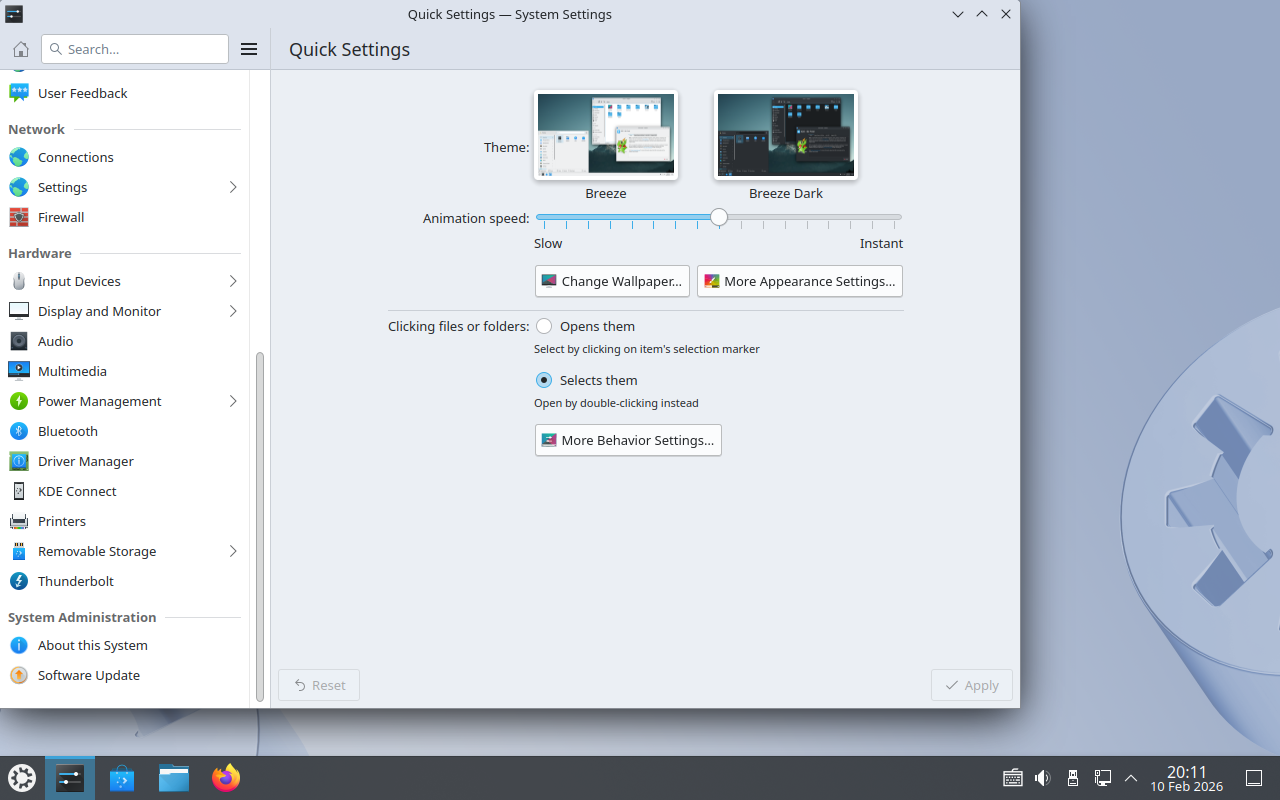This screenshot has height=800, width=1280.
Task: Open KDE Connect from sidebar
Action: [x=77, y=491]
